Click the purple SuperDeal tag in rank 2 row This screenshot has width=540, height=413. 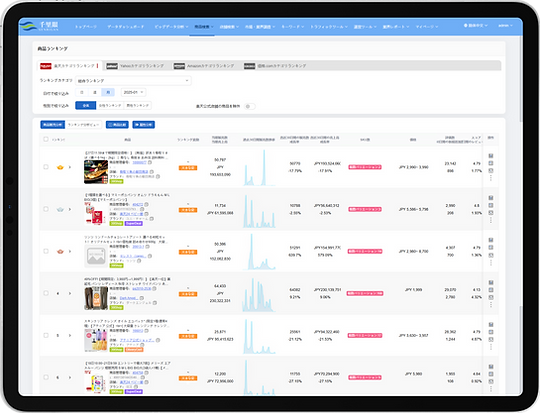134,224
